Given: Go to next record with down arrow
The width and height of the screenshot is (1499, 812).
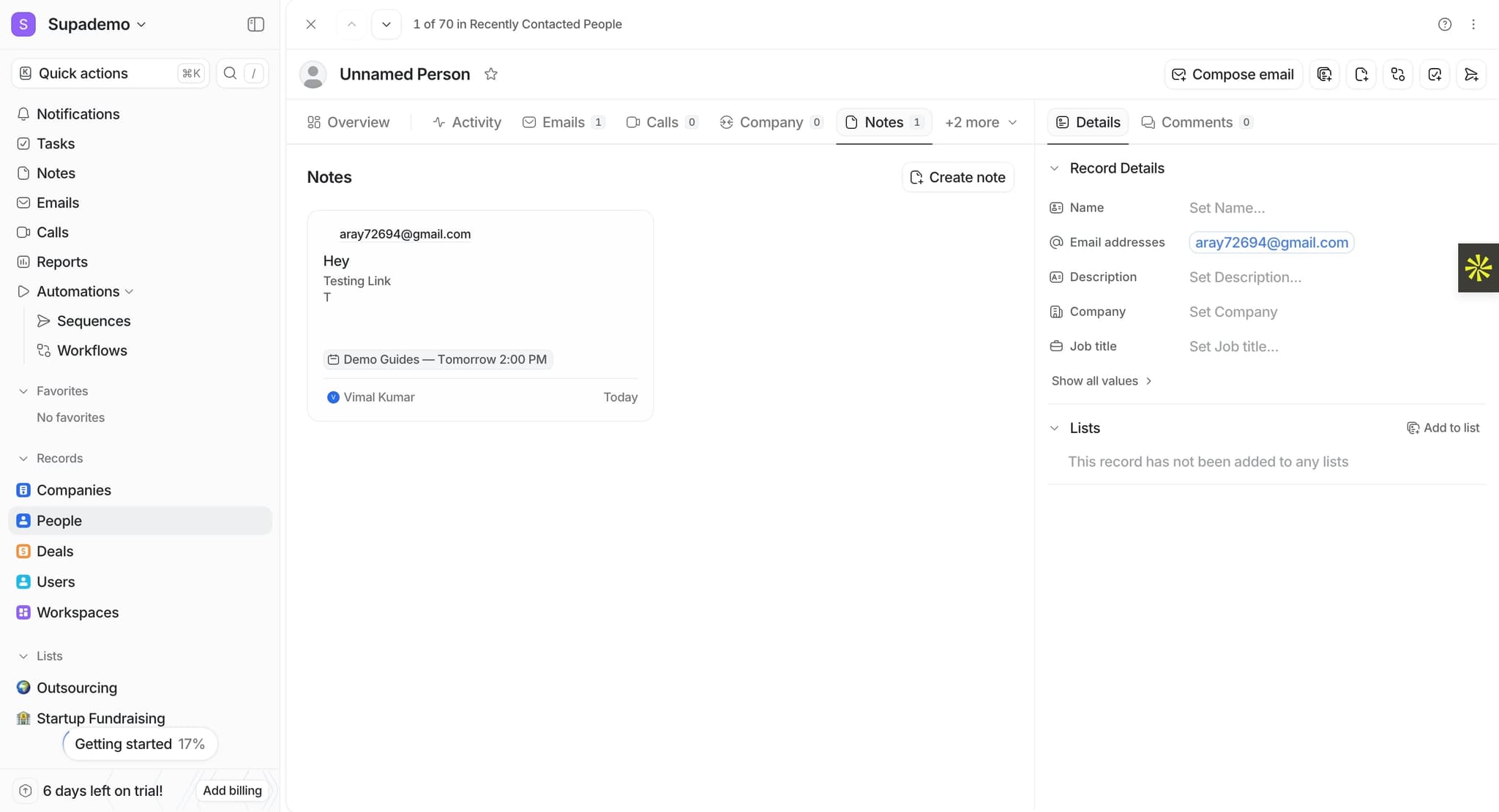Looking at the screenshot, I should (386, 24).
